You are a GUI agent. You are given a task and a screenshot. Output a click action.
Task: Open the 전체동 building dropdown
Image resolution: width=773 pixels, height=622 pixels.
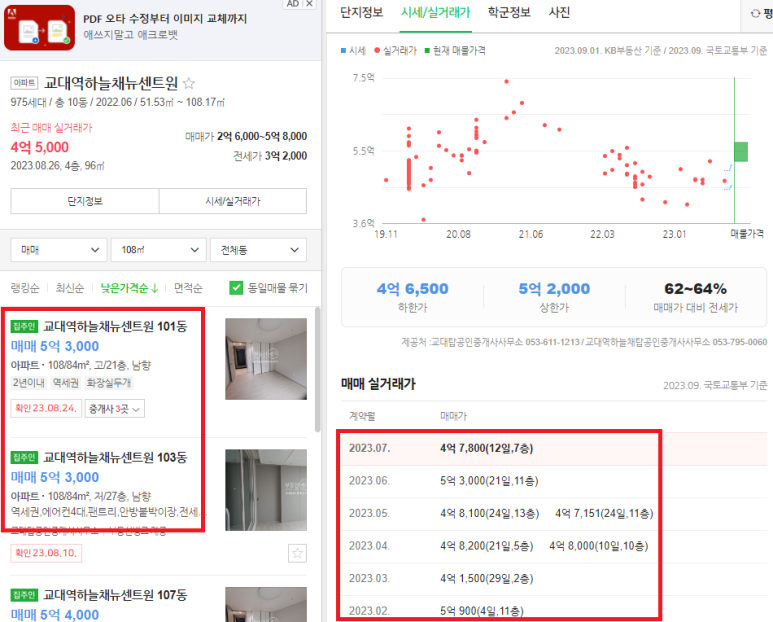coord(258,250)
